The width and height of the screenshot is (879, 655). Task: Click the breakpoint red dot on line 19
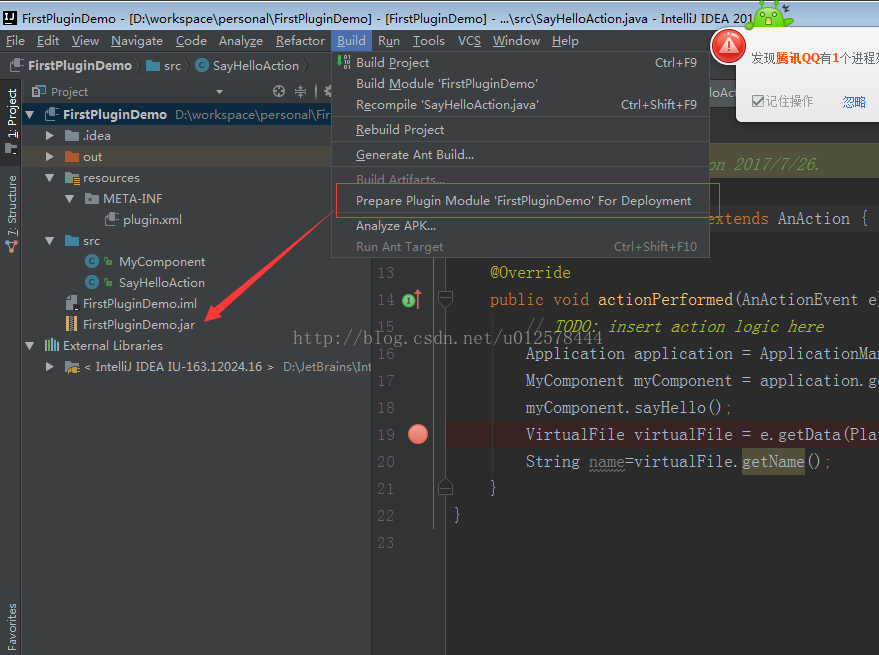coord(418,434)
